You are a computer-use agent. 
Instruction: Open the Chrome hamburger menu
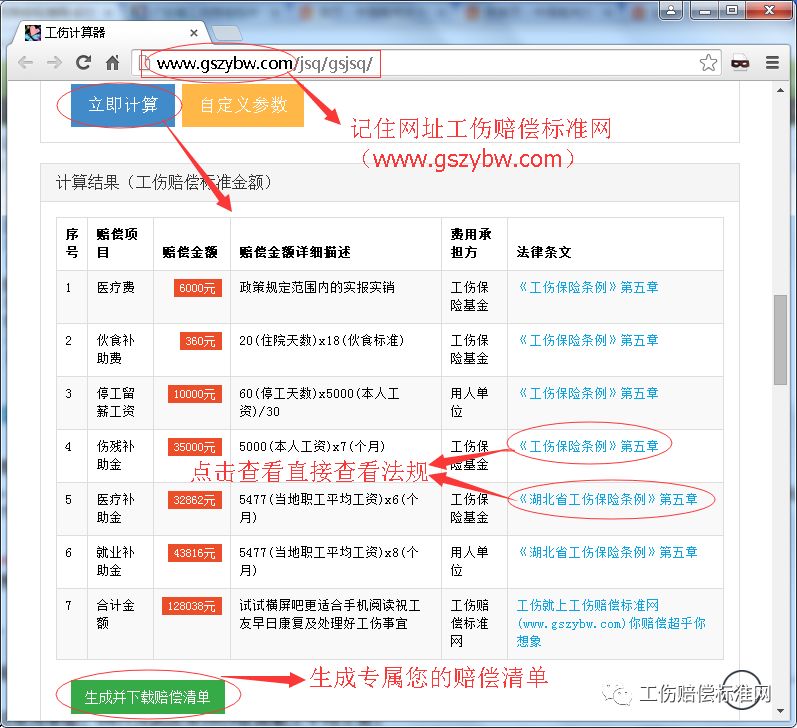773,63
